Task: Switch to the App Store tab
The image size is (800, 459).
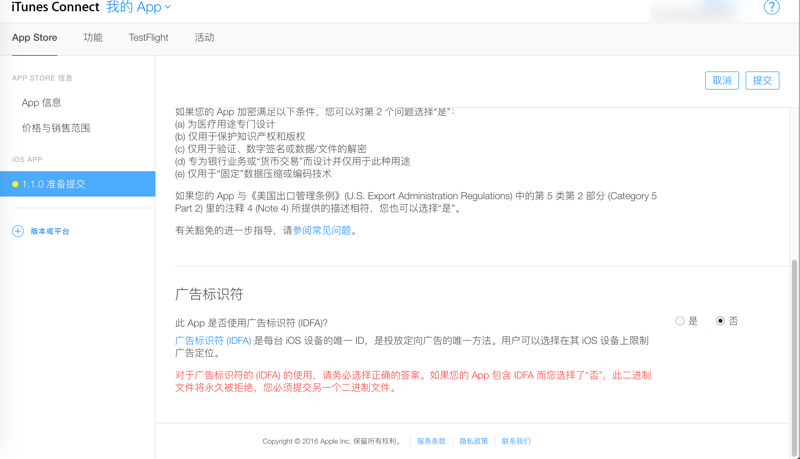Action: click(x=35, y=38)
